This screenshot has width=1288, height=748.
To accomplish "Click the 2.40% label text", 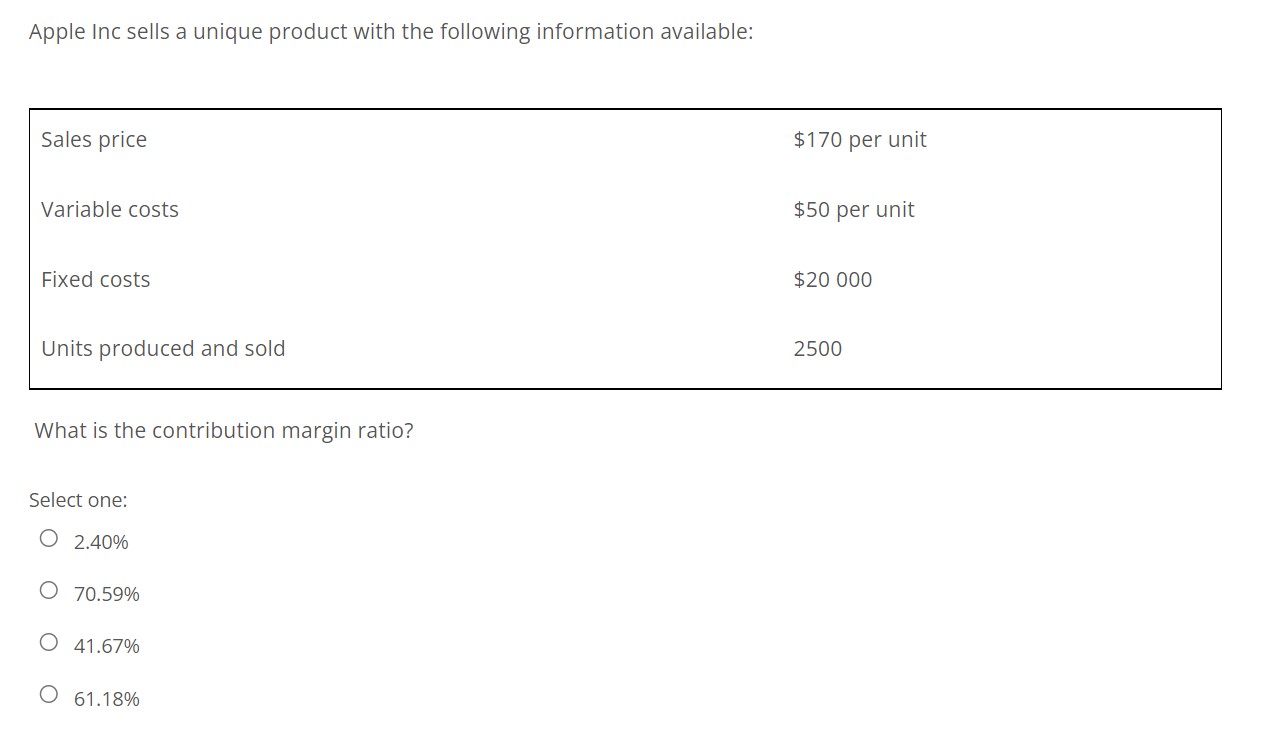I will [100, 542].
